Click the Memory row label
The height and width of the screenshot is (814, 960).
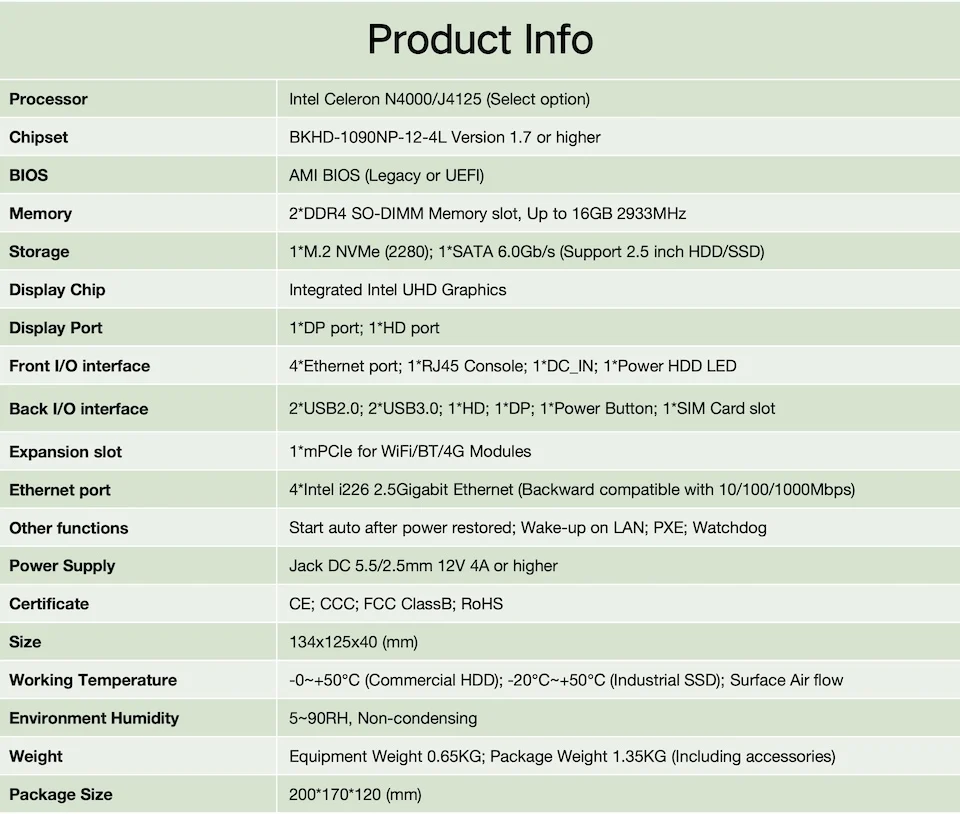tap(41, 213)
